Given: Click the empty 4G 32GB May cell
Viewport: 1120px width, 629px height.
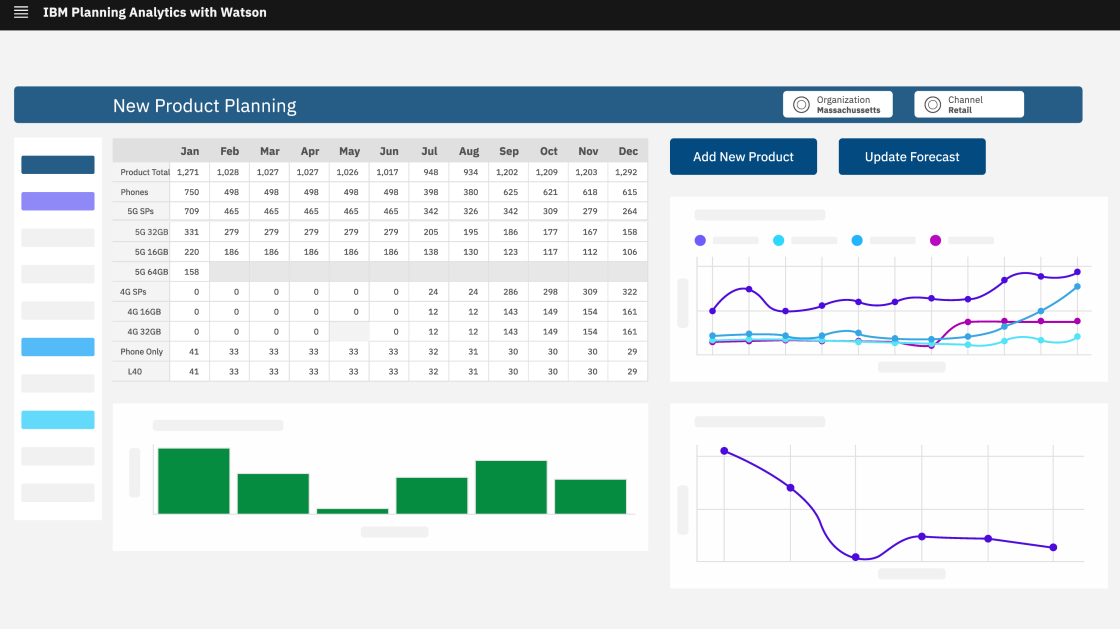Looking at the screenshot, I should click(x=349, y=332).
